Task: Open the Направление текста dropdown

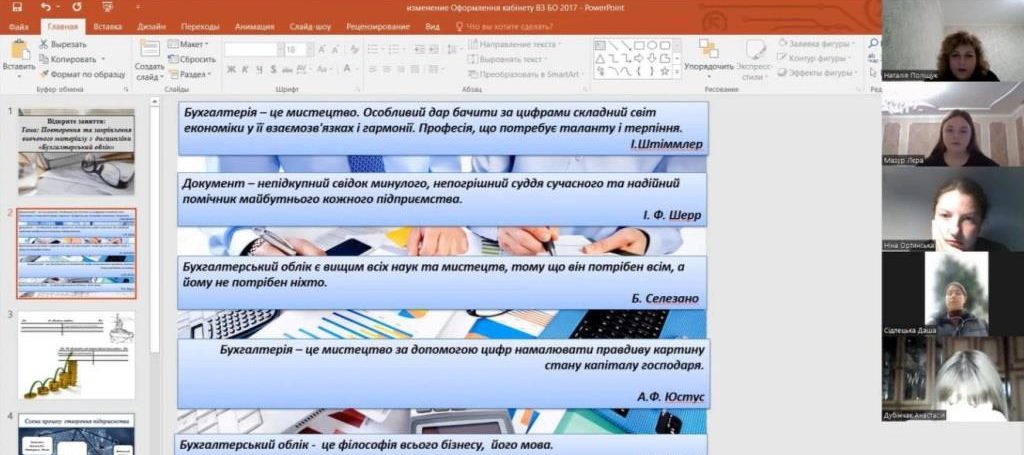Action: 515,44
